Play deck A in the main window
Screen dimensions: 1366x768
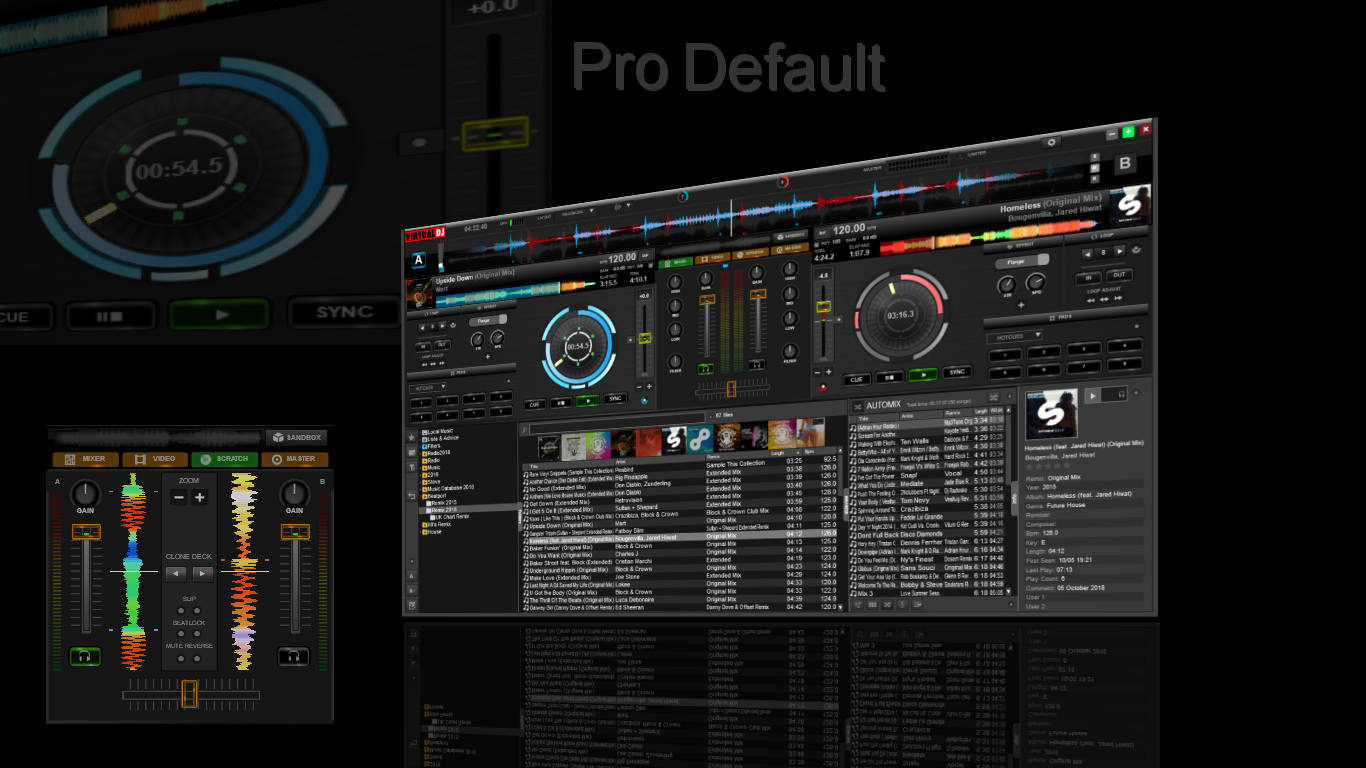(x=587, y=399)
